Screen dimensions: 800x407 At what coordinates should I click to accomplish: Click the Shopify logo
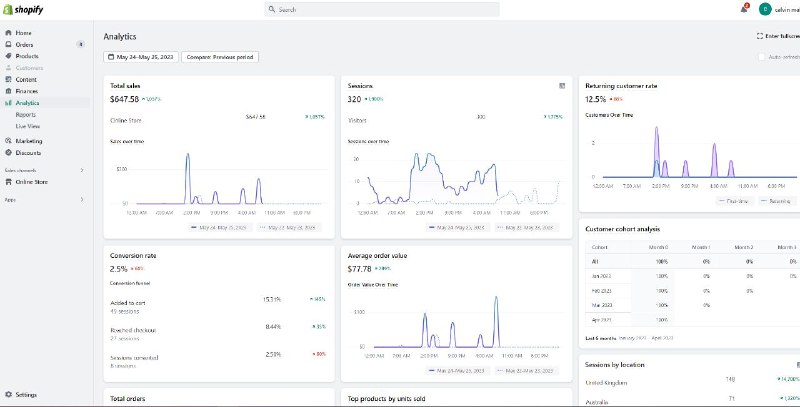[x=23, y=9]
